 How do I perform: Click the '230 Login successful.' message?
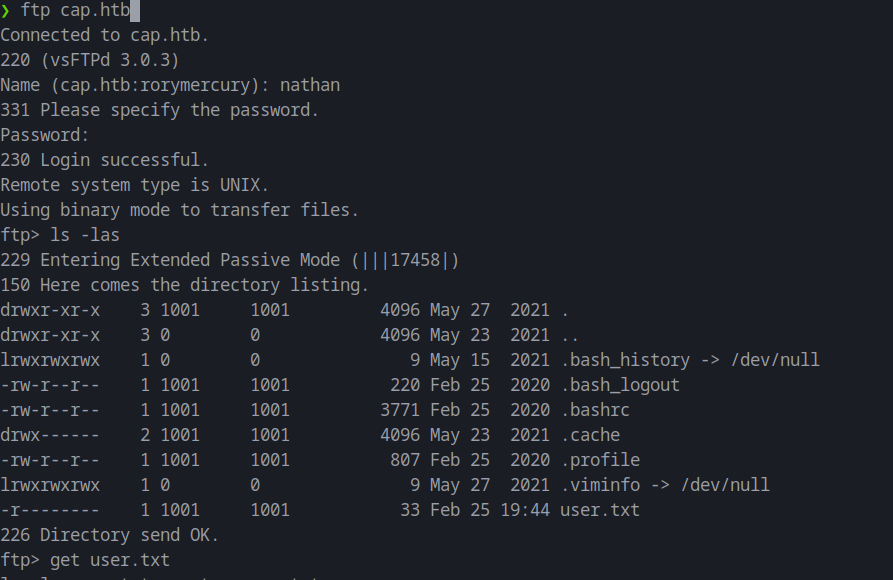pyautogui.click(x=105, y=160)
